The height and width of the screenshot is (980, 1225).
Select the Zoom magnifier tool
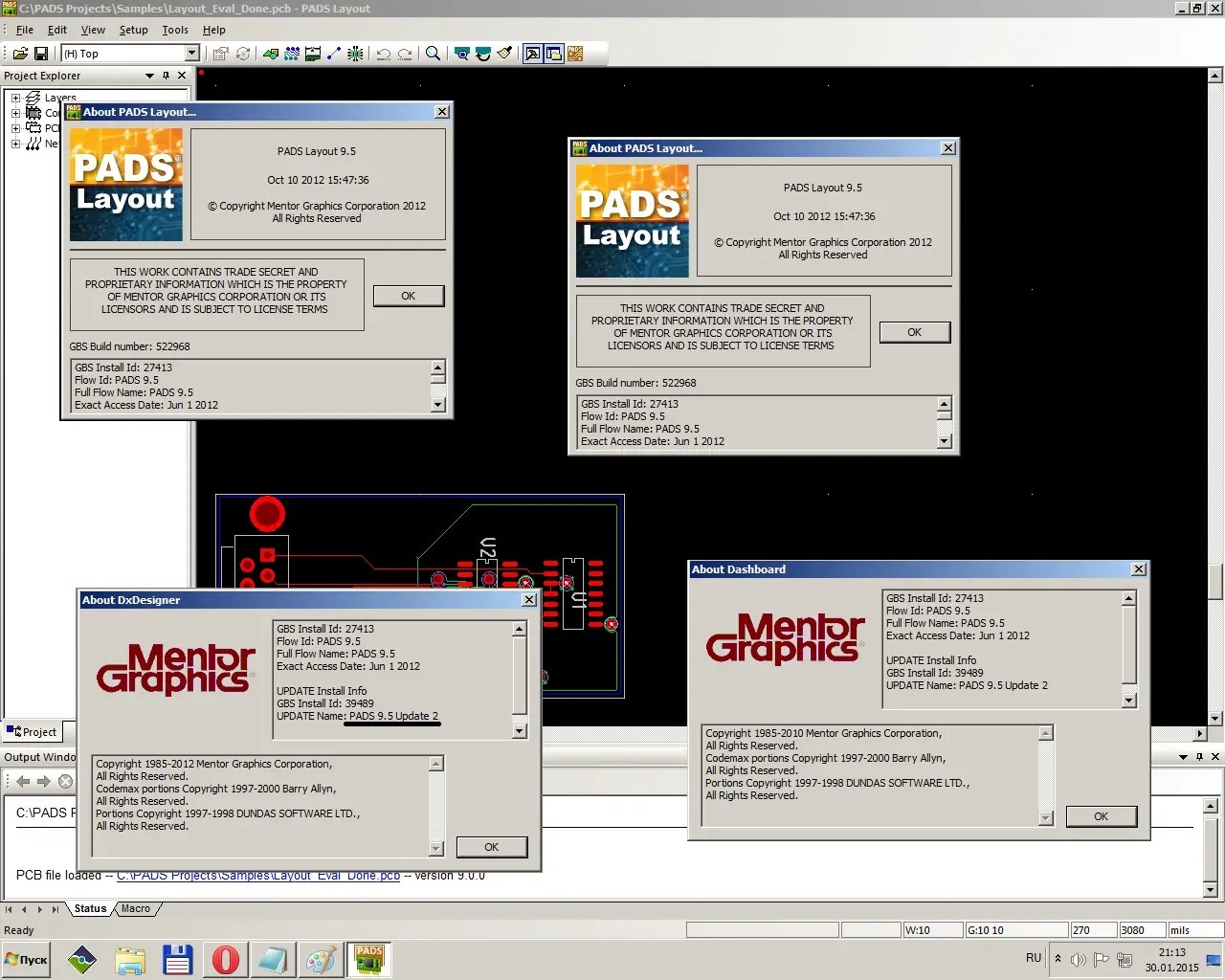coord(433,53)
